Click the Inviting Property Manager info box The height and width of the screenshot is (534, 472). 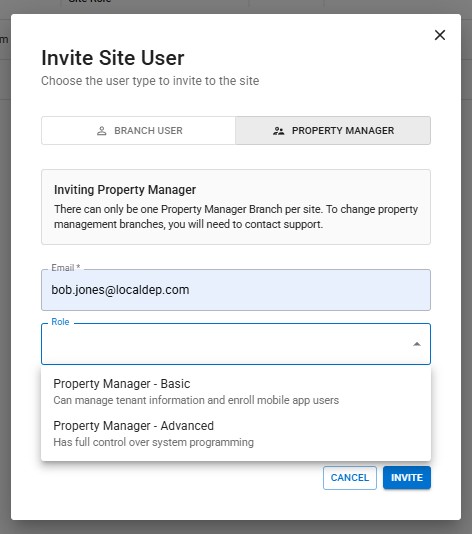pos(236,207)
